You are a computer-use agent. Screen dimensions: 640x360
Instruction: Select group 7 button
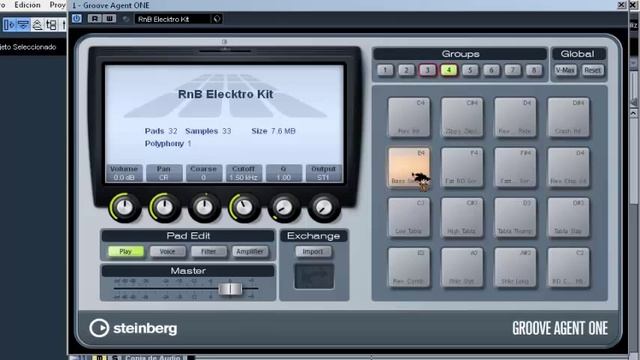coord(512,70)
